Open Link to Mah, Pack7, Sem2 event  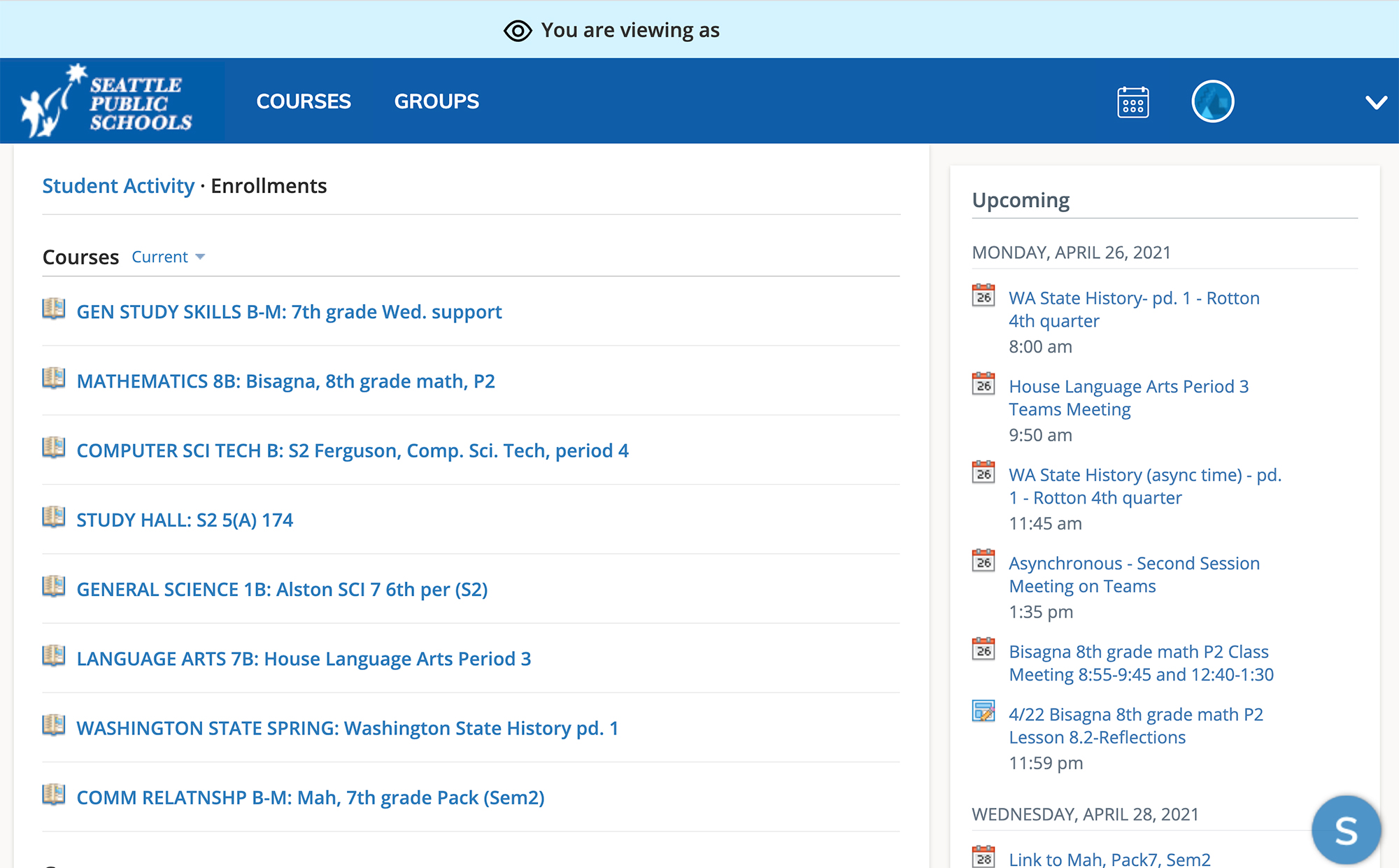pos(1109,859)
